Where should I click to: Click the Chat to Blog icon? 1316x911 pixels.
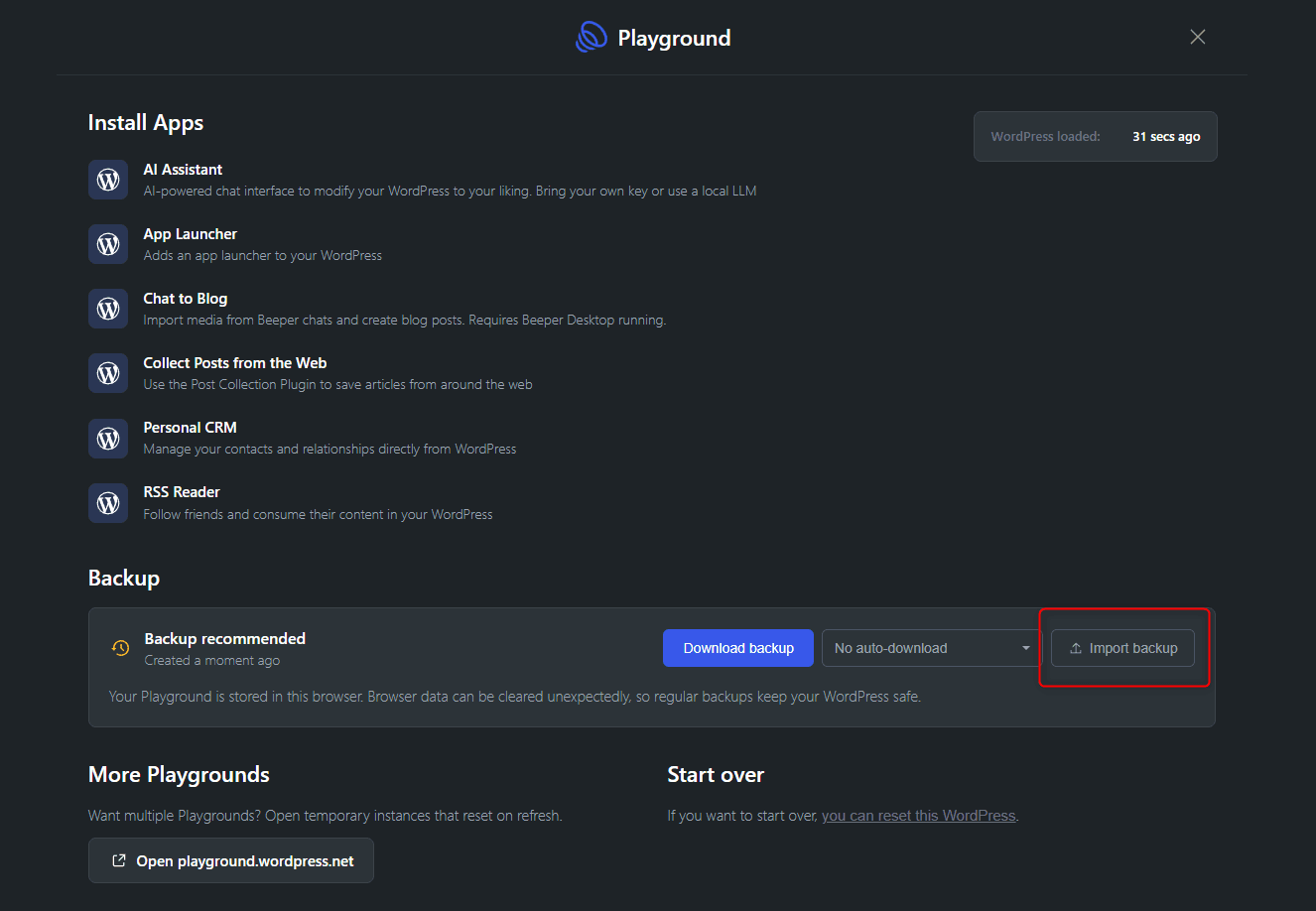click(x=108, y=309)
